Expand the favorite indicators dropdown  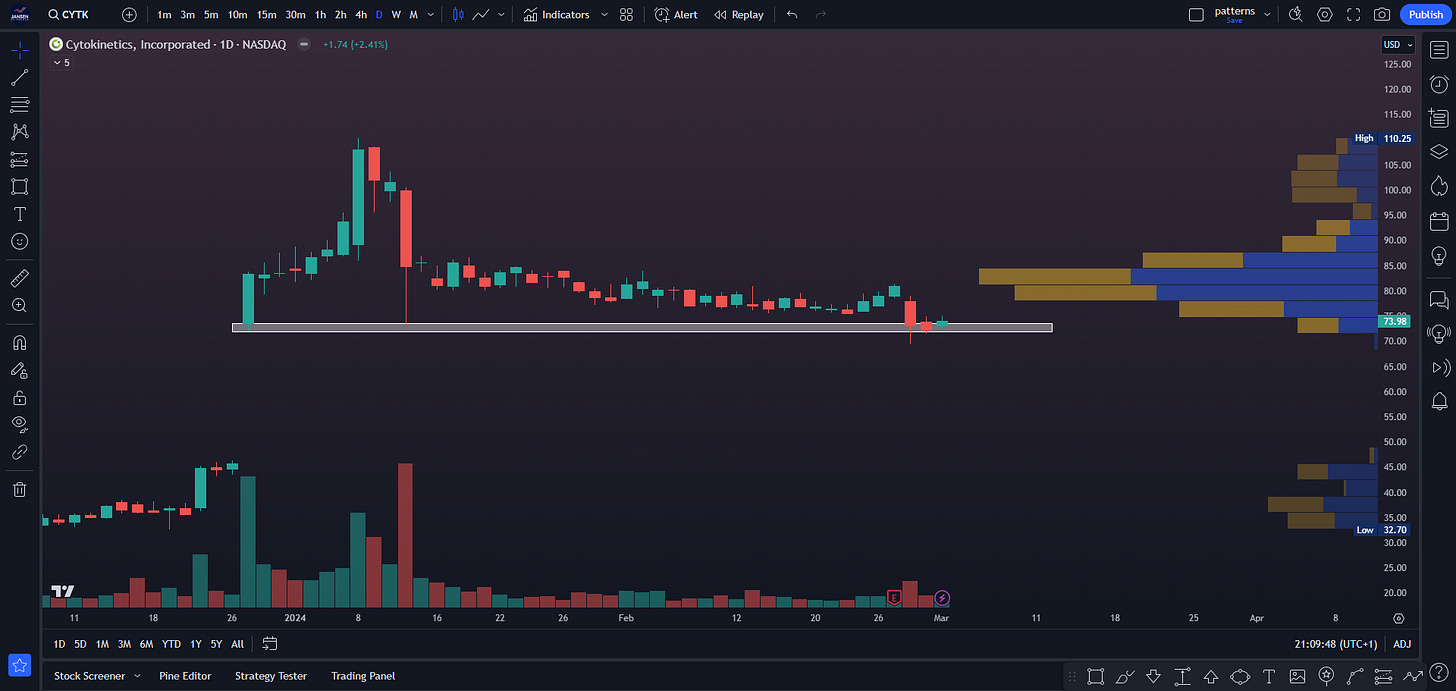(604, 15)
